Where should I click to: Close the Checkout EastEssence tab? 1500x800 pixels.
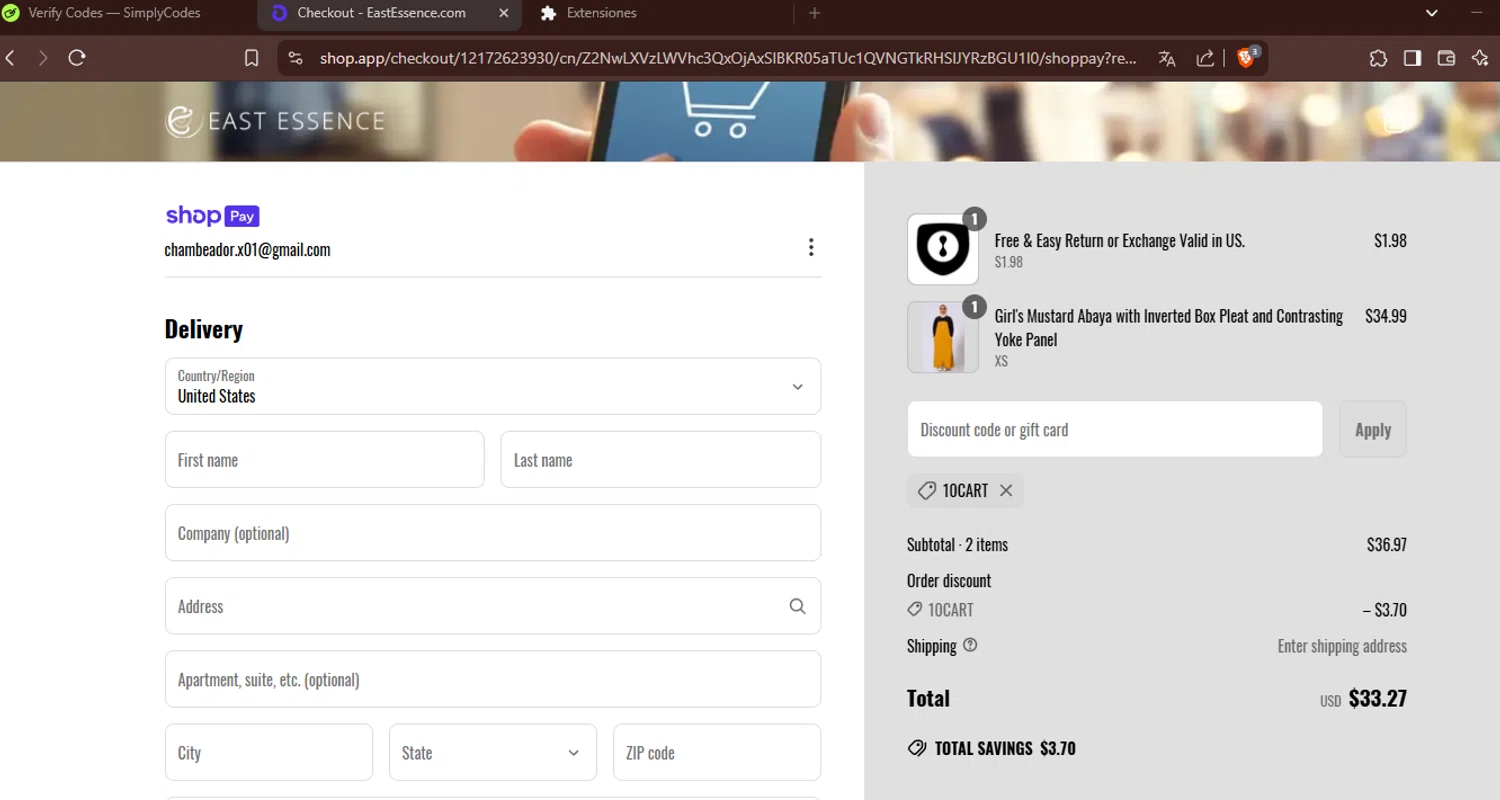[x=504, y=13]
